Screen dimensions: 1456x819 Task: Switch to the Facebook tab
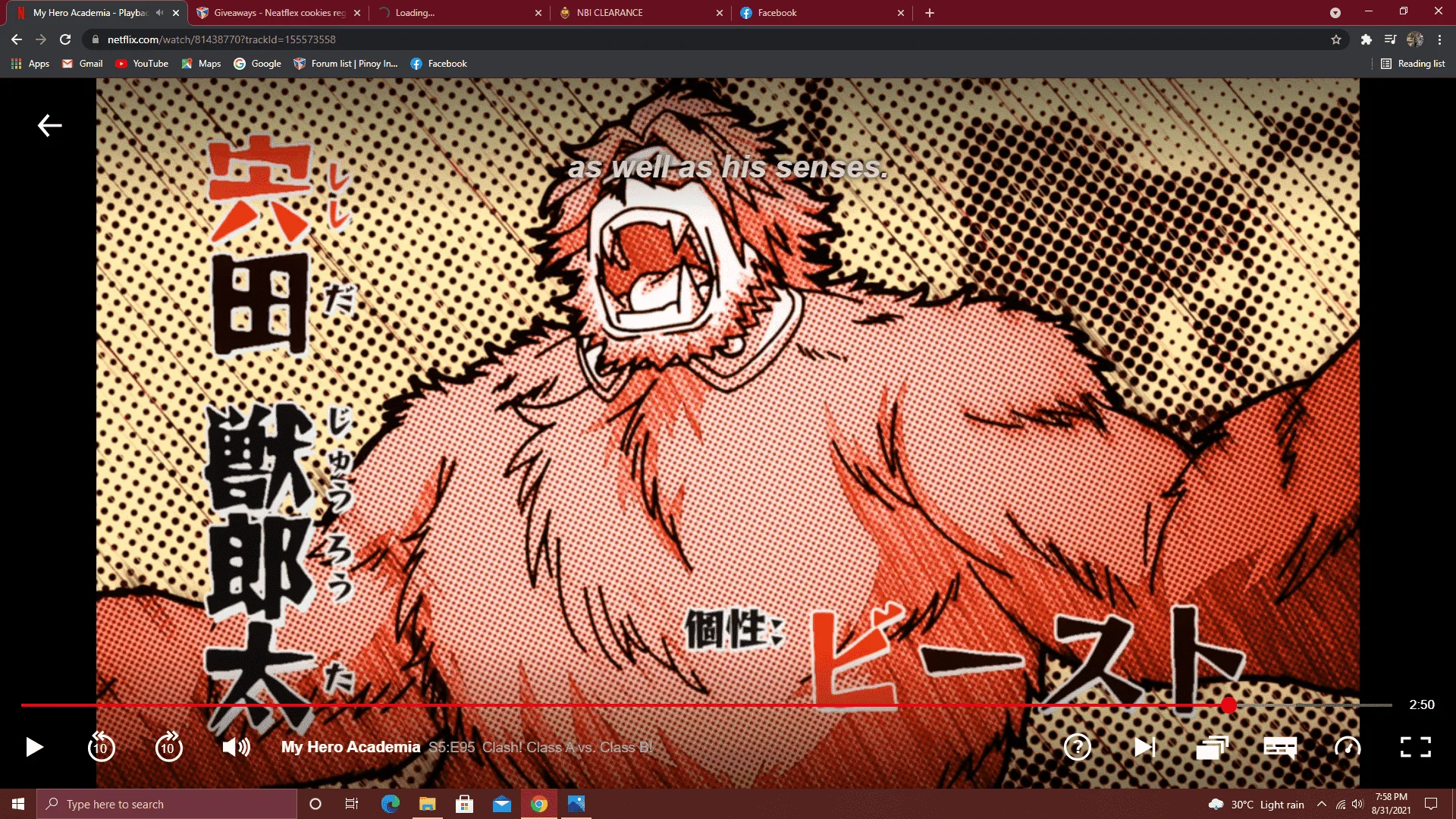[x=823, y=13]
